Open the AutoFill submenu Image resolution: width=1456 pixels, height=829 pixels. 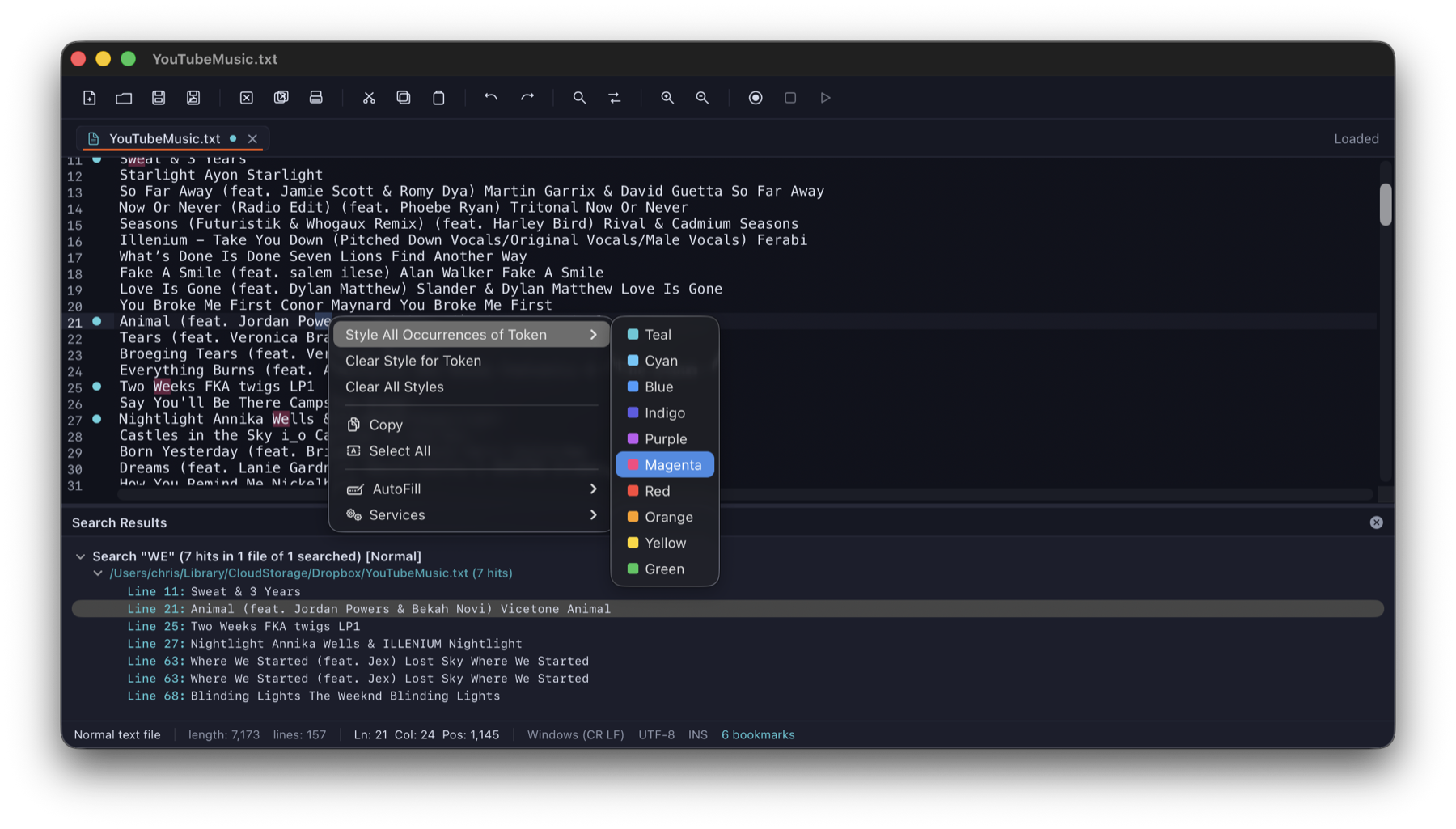coord(469,489)
